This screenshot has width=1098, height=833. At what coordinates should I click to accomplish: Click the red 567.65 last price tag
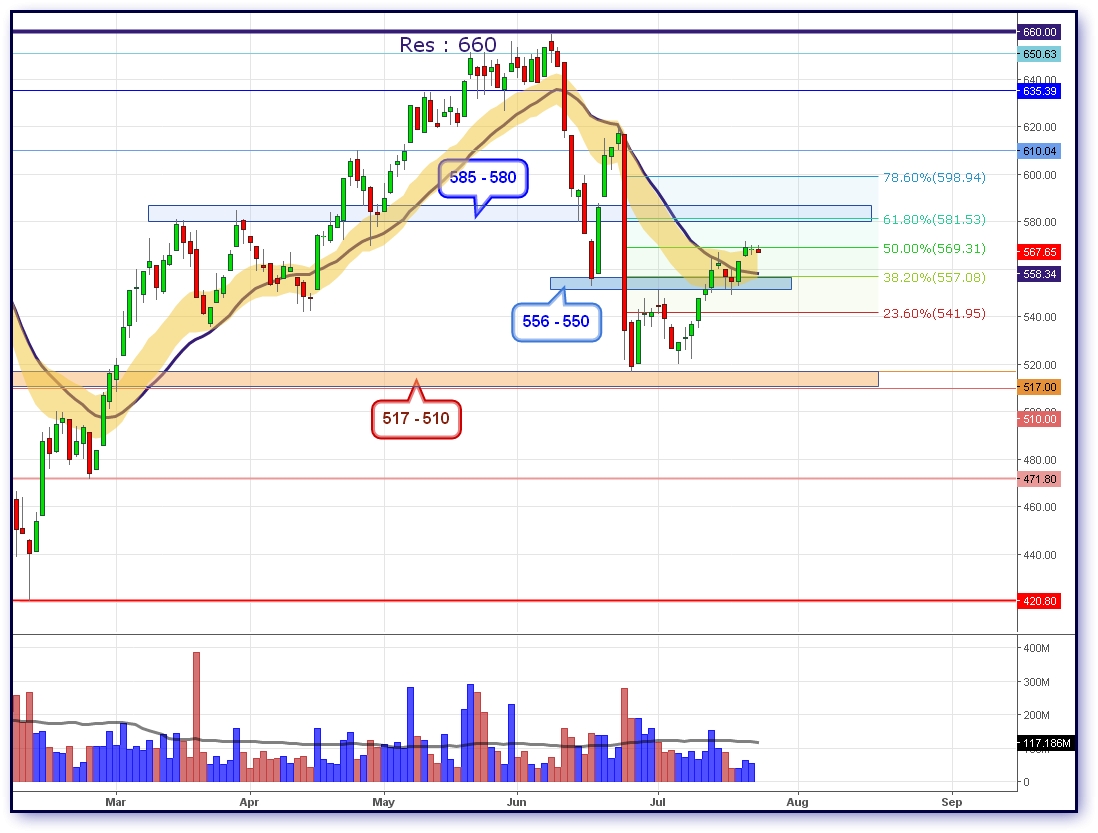1040,253
